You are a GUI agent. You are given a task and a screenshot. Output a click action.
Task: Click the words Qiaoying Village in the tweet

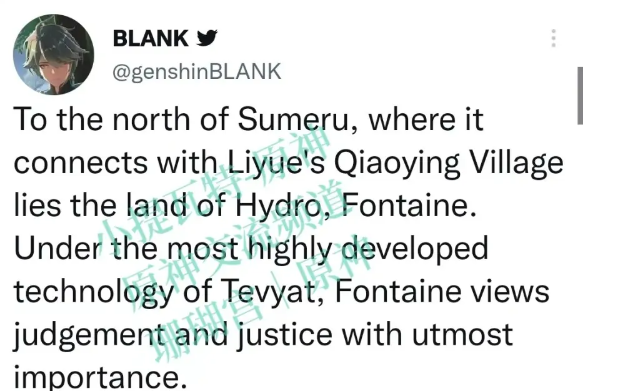click(449, 163)
